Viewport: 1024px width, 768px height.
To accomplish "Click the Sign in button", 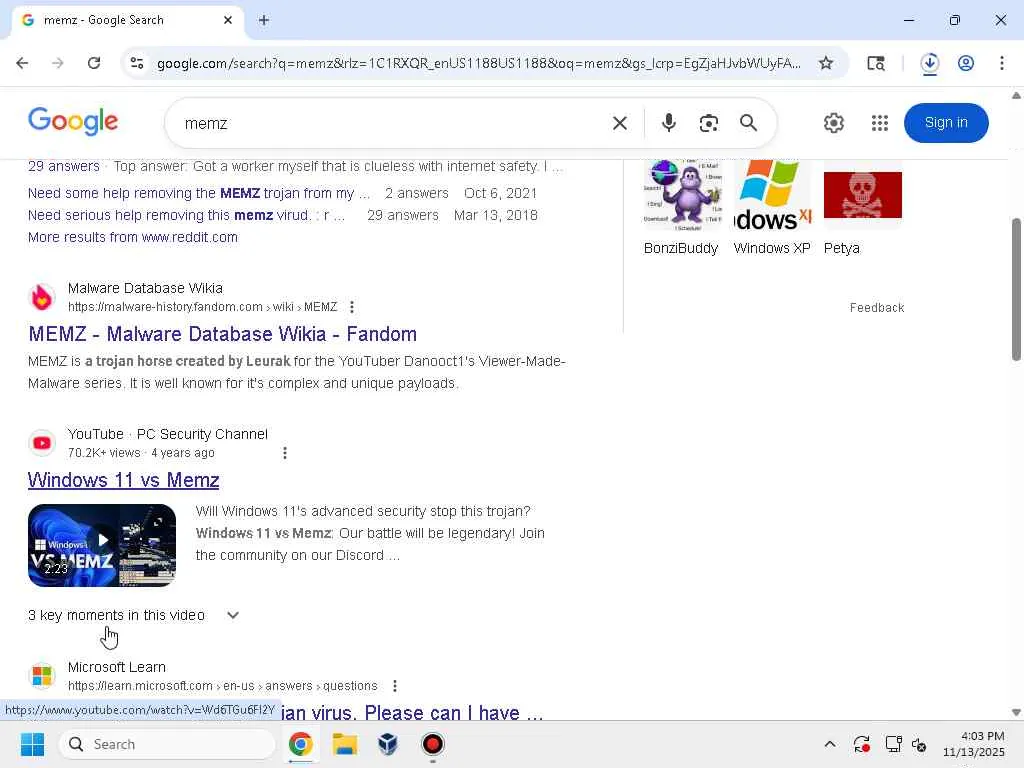I will (x=946, y=123).
